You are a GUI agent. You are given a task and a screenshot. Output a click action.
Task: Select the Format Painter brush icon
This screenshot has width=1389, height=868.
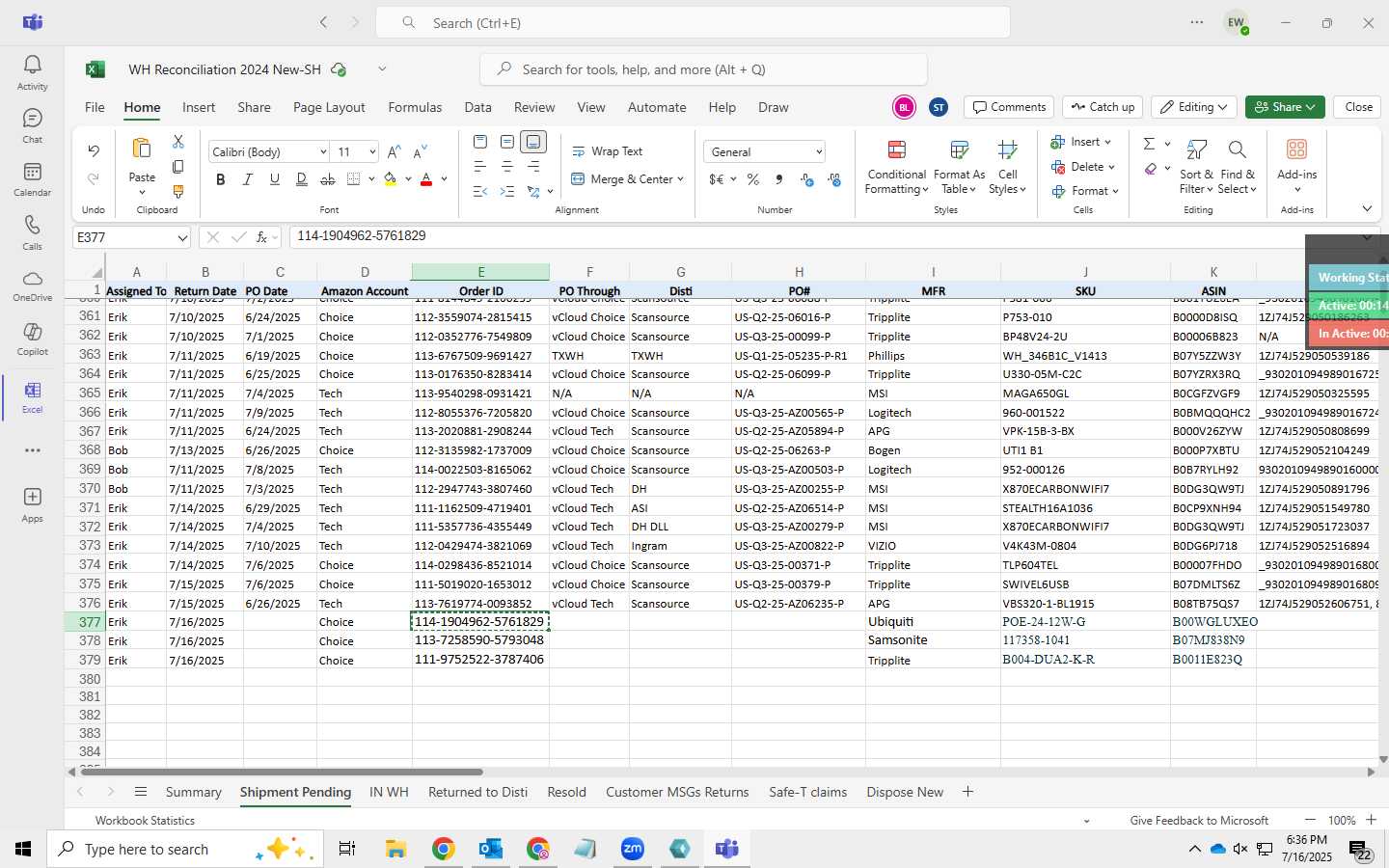(x=178, y=192)
